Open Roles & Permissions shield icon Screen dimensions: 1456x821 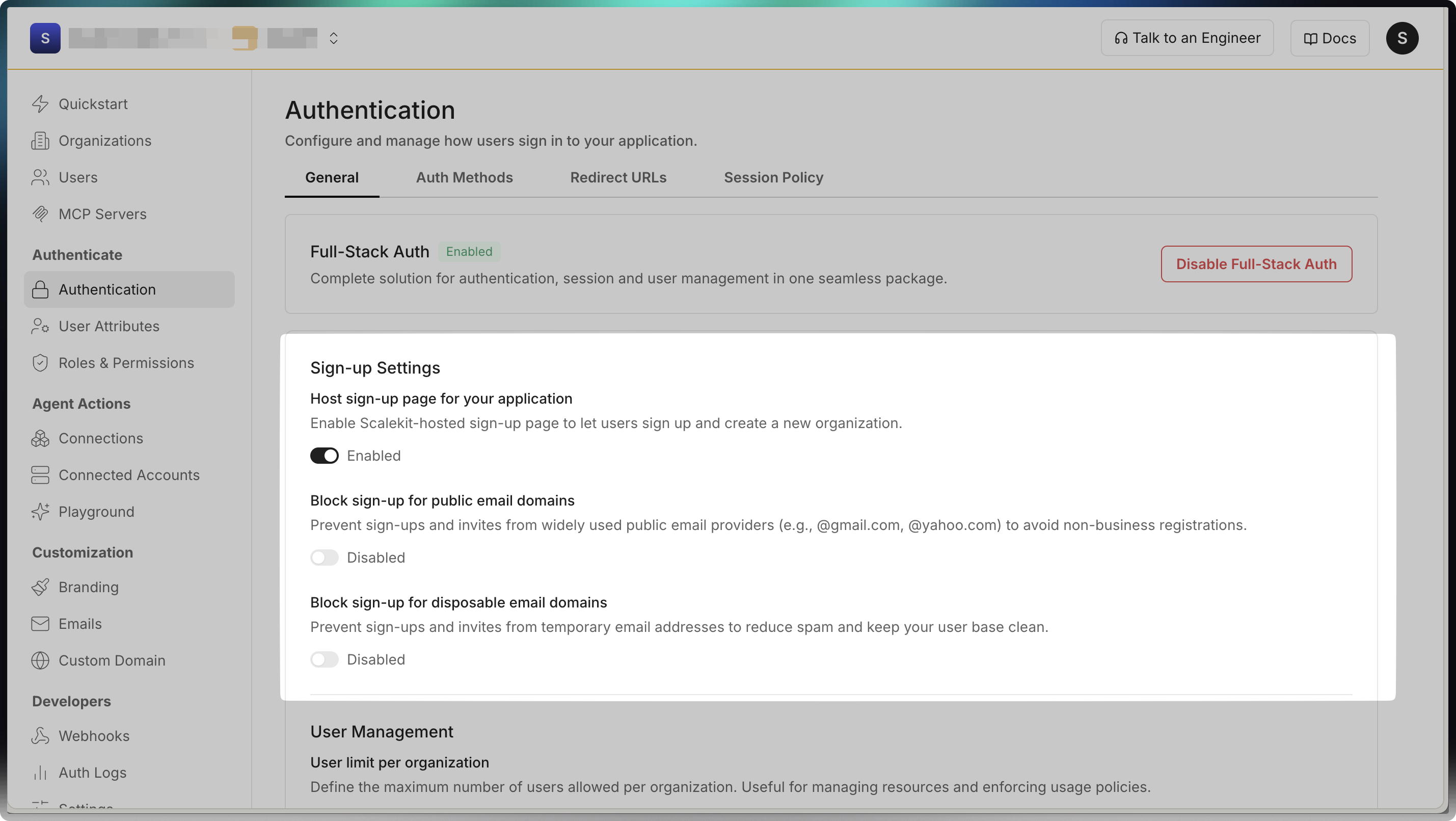[40, 363]
